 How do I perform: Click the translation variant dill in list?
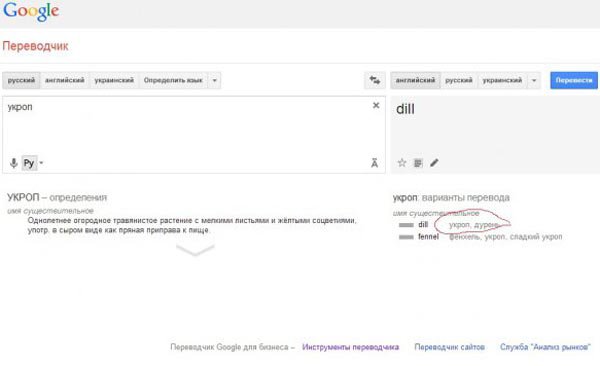(423, 225)
